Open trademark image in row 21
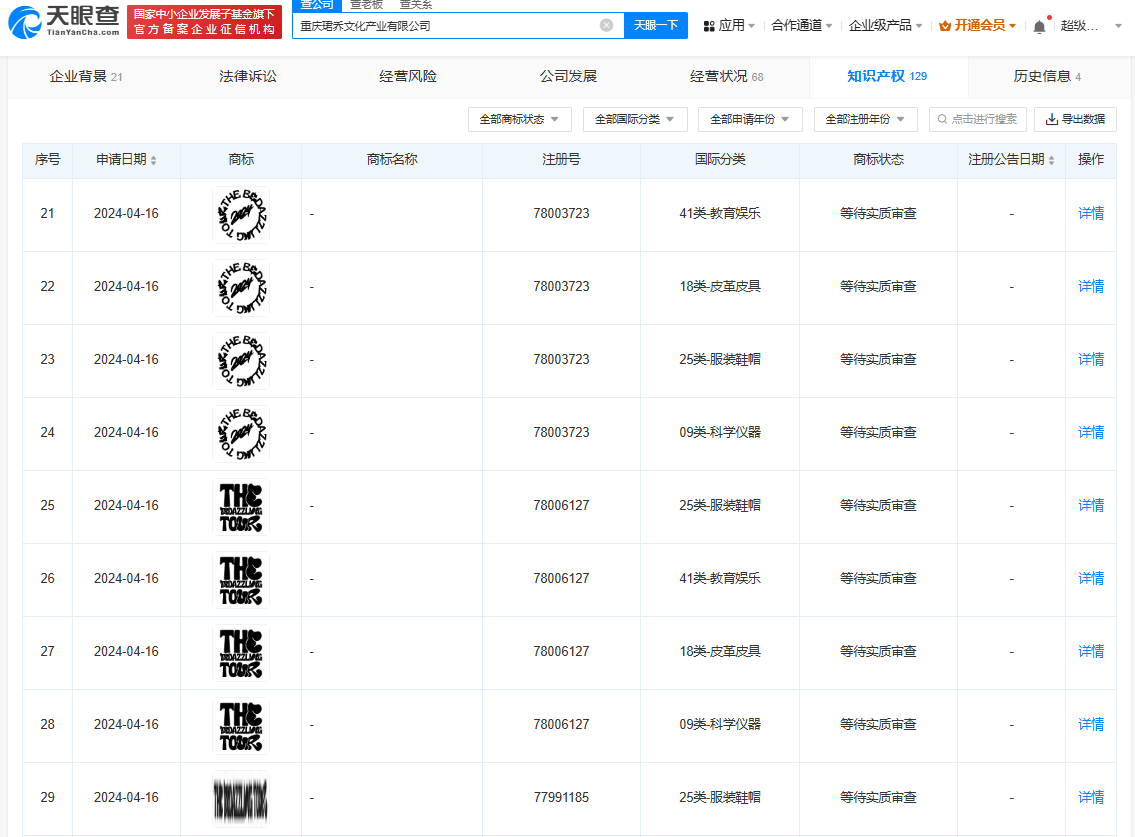Screen dimensions: 1135x837 [241, 214]
